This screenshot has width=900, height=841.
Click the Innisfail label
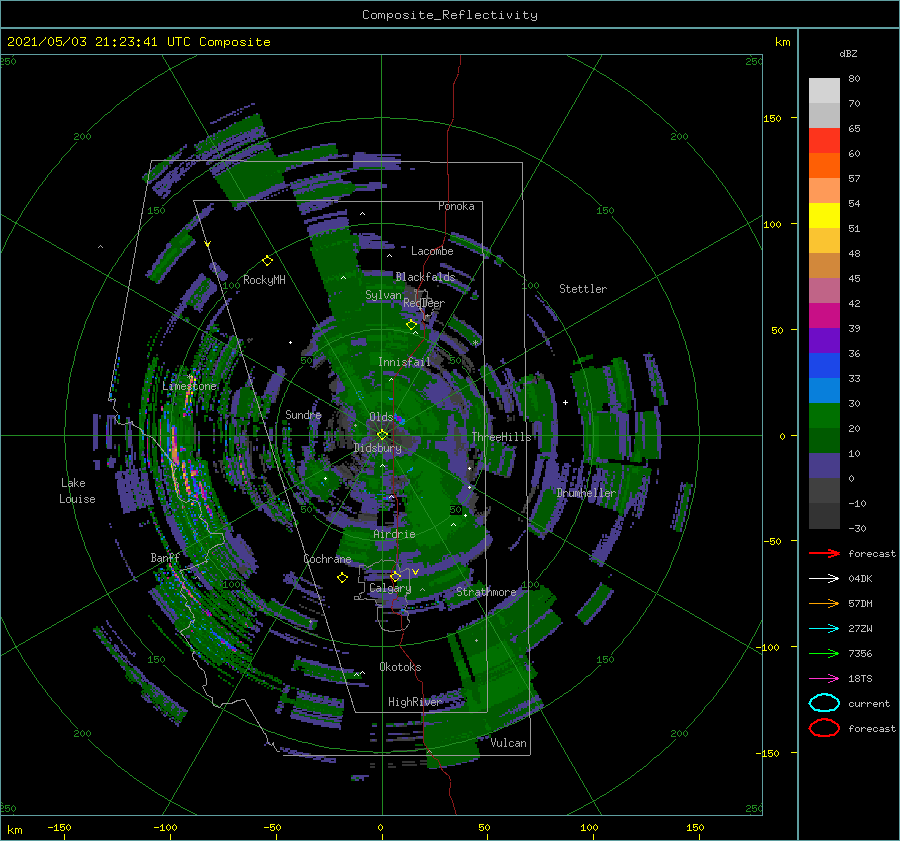tap(404, 362)
